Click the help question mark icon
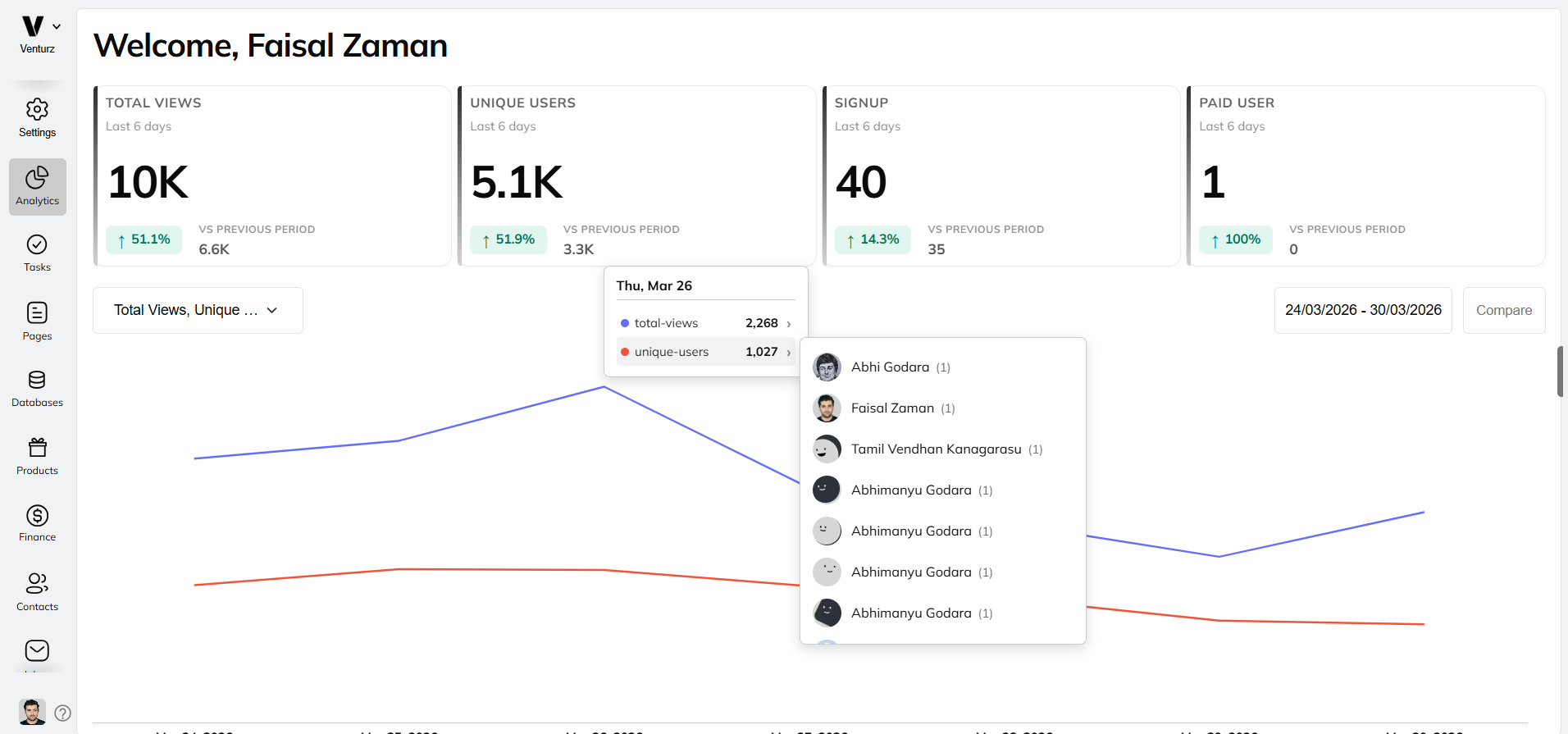 pyautogui.click(x=62, y=713)
